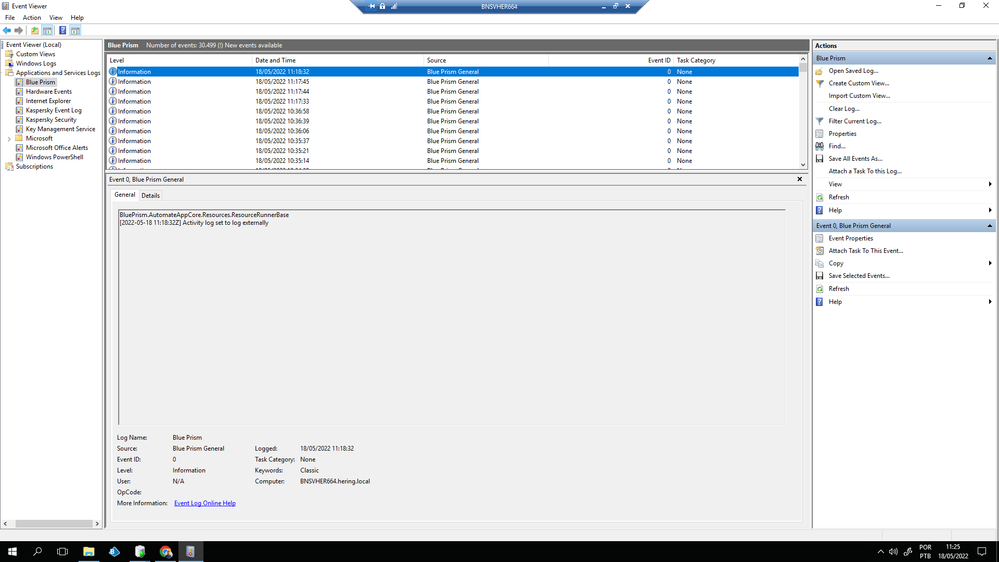Click Show/Hide Console Tree toolbar icon
999x562 pixels.
click(48, 31)
